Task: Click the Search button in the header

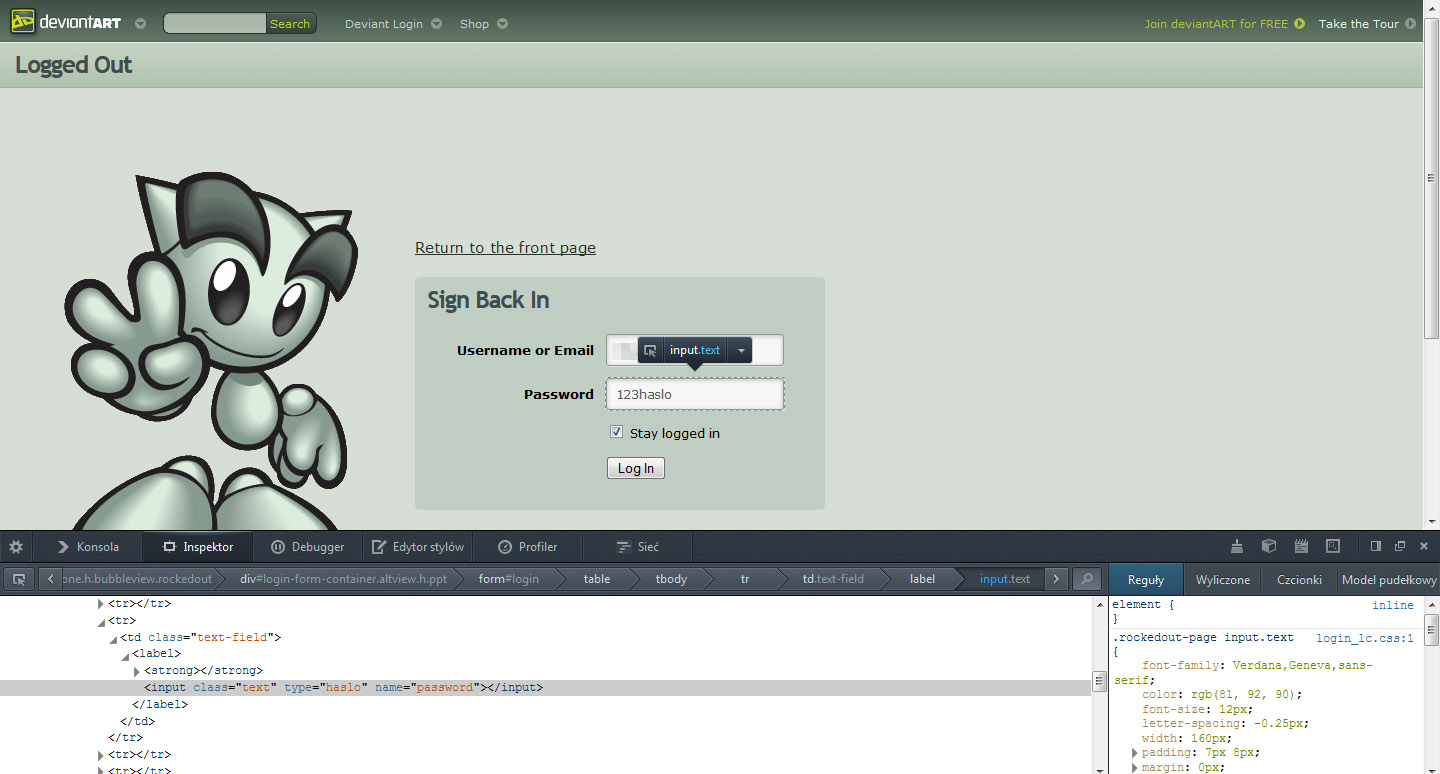Action: [290, 23]
